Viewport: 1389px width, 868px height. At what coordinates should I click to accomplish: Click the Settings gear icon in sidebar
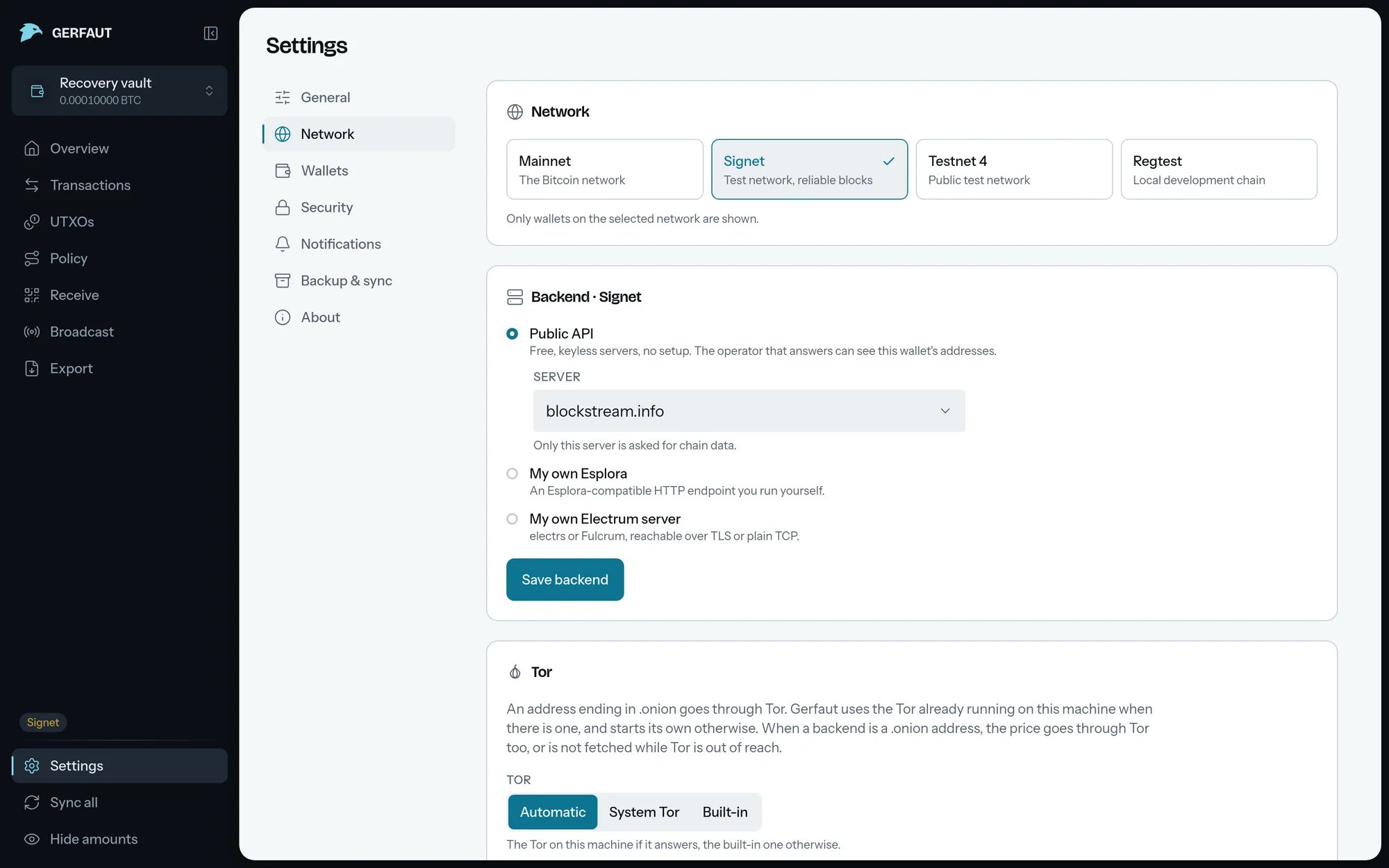tap(32, 766)
